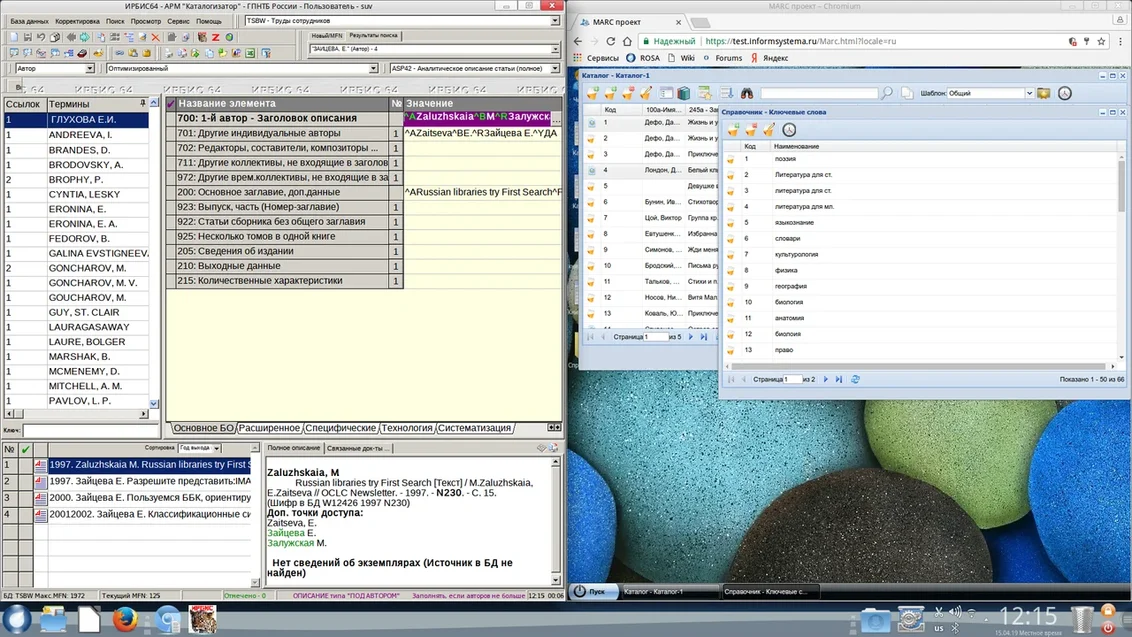Click the red X delete record icon

coord(155,37)
